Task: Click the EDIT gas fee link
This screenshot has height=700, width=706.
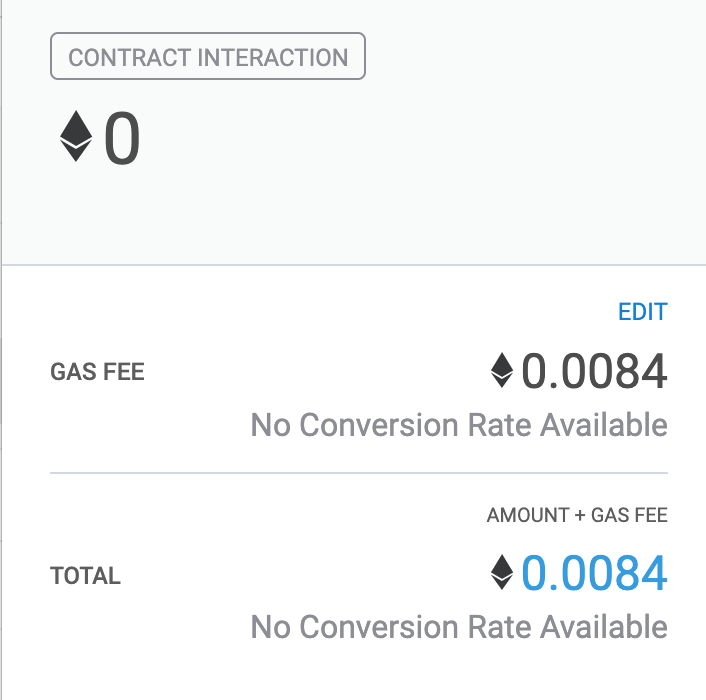Action: tap(643, 312)
